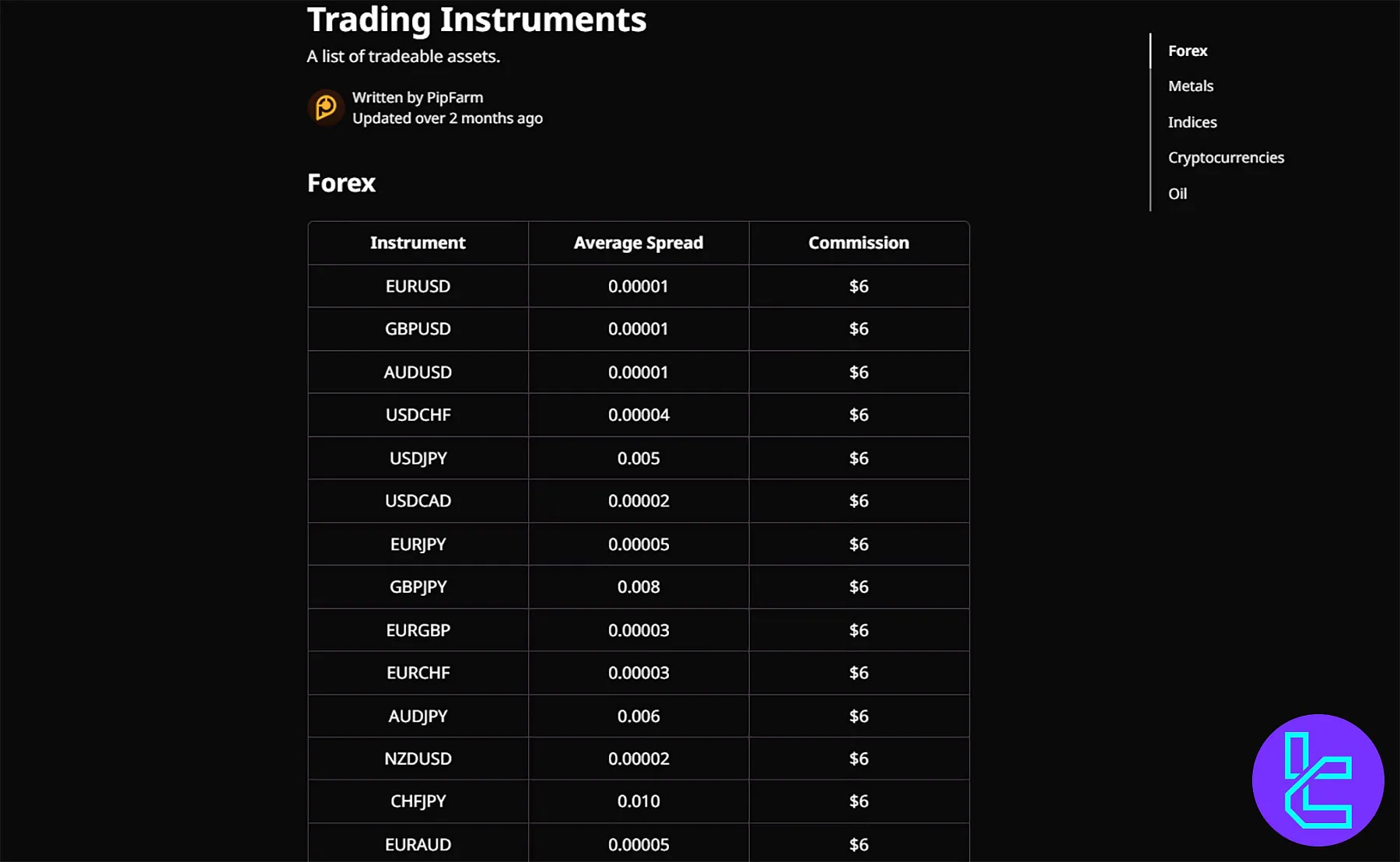
Task: Jump to the Metals section link
Action: pos(1190,86)
